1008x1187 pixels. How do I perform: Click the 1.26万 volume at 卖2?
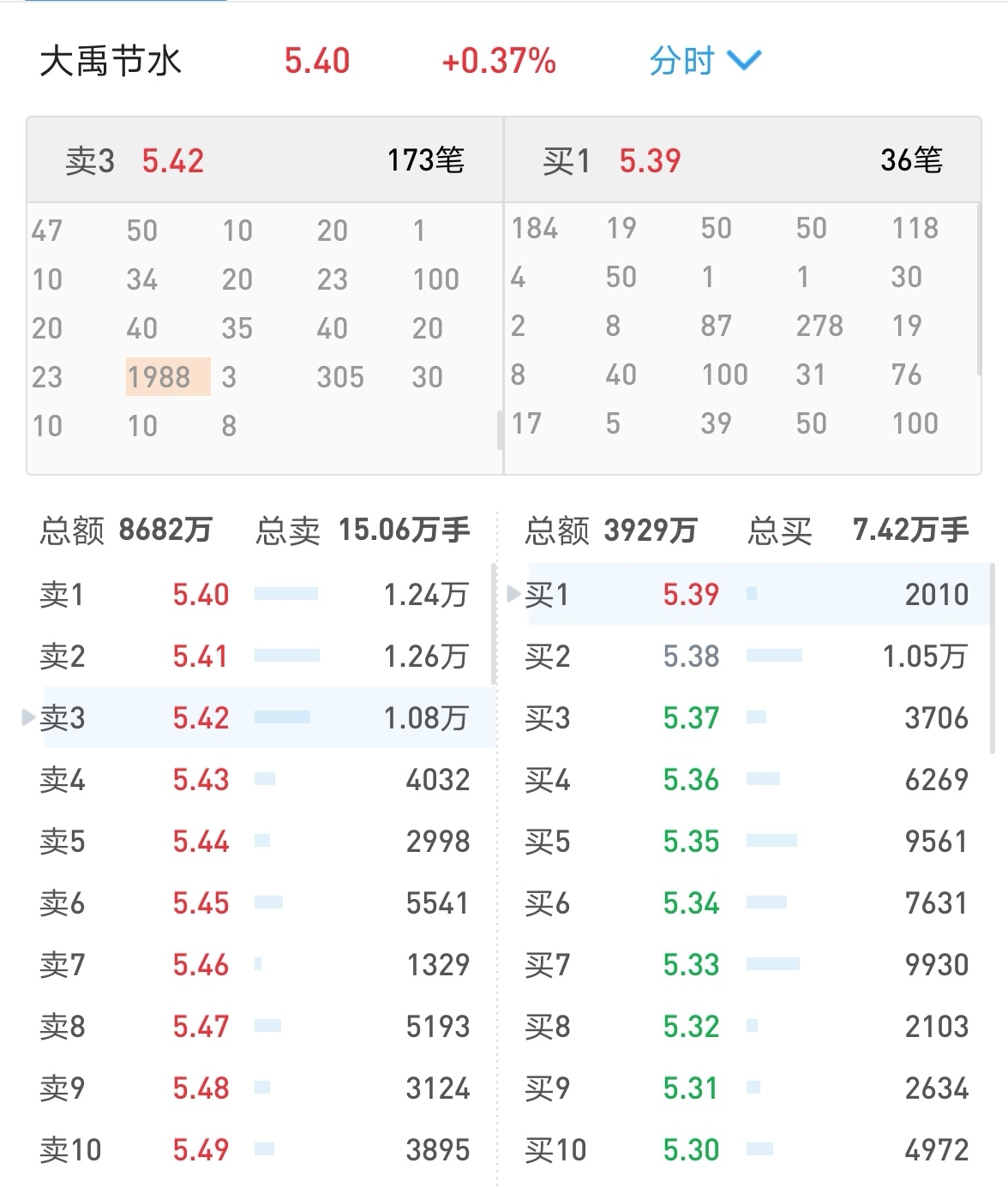tap(426, 656)
